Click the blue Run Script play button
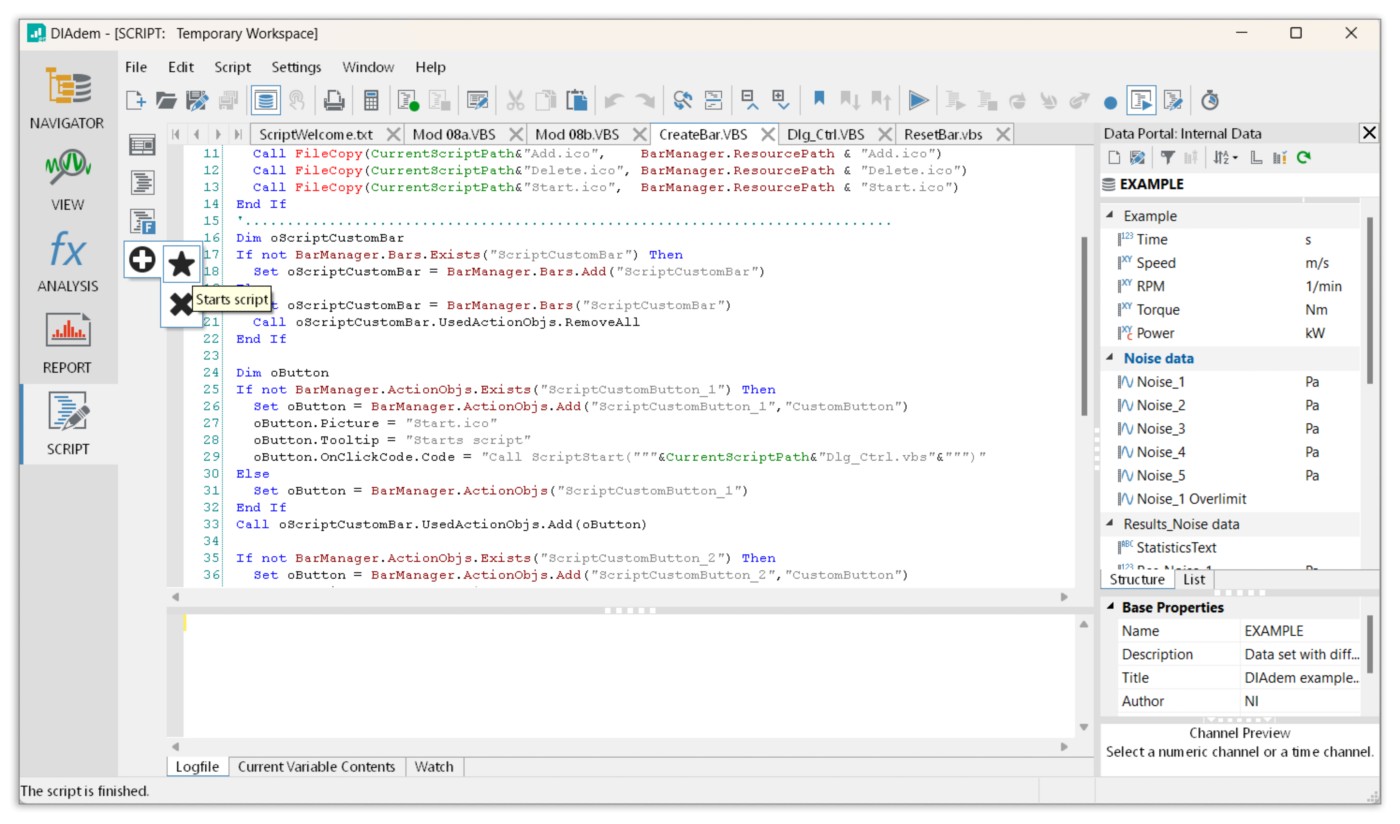1400x824 pixels. click(x=918, y=100)
